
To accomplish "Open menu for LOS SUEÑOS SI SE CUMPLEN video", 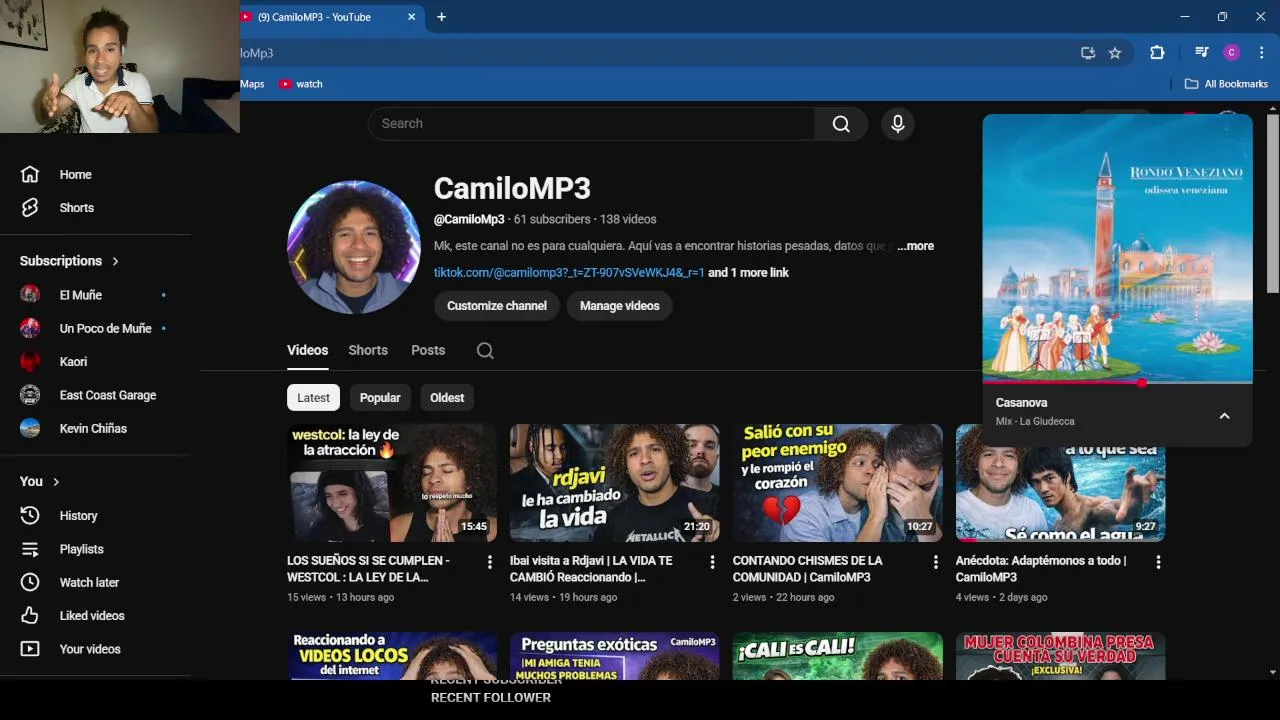I will point(490,563).
